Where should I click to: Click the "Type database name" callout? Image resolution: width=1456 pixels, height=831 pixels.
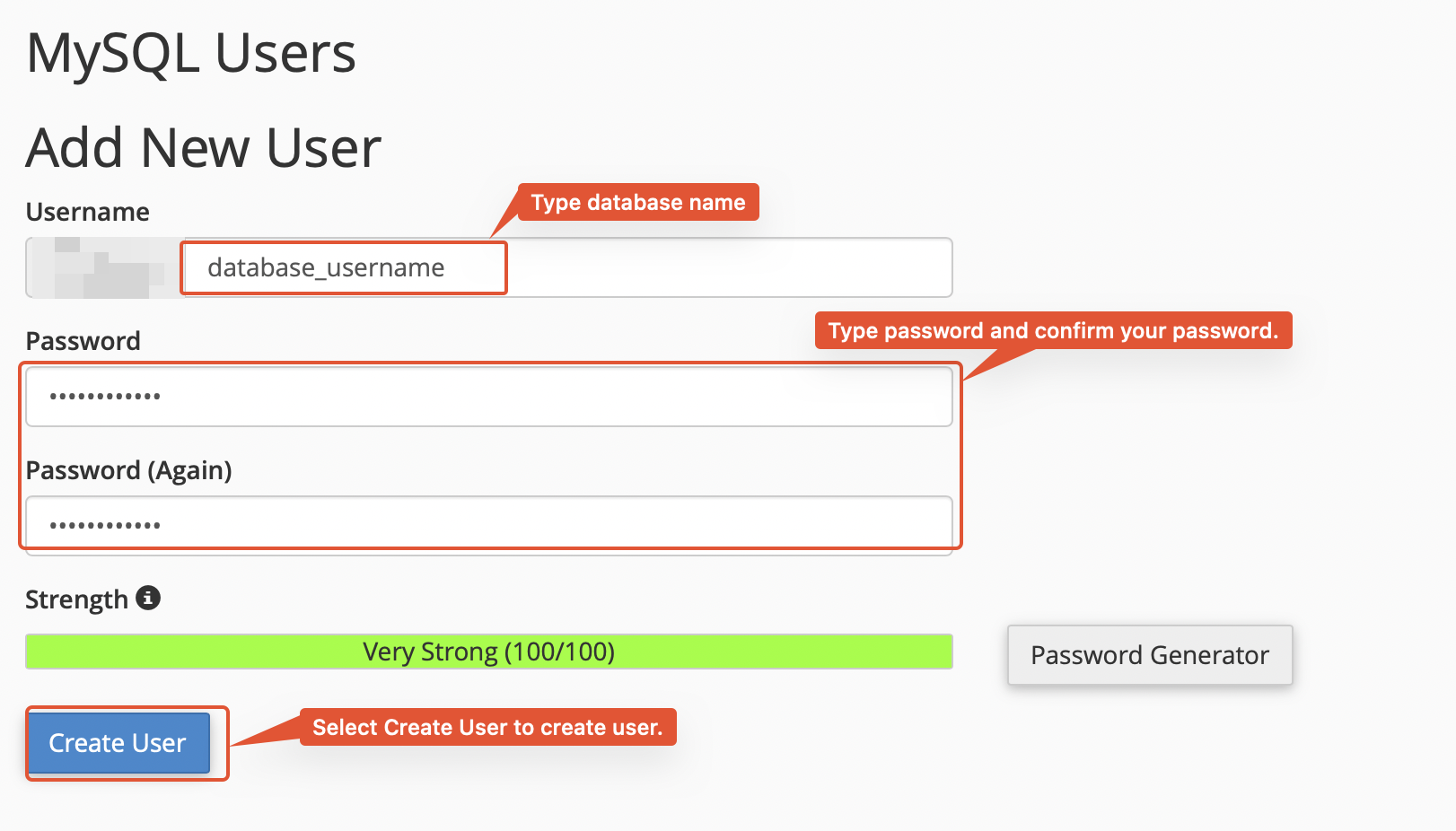coord(637,202)
